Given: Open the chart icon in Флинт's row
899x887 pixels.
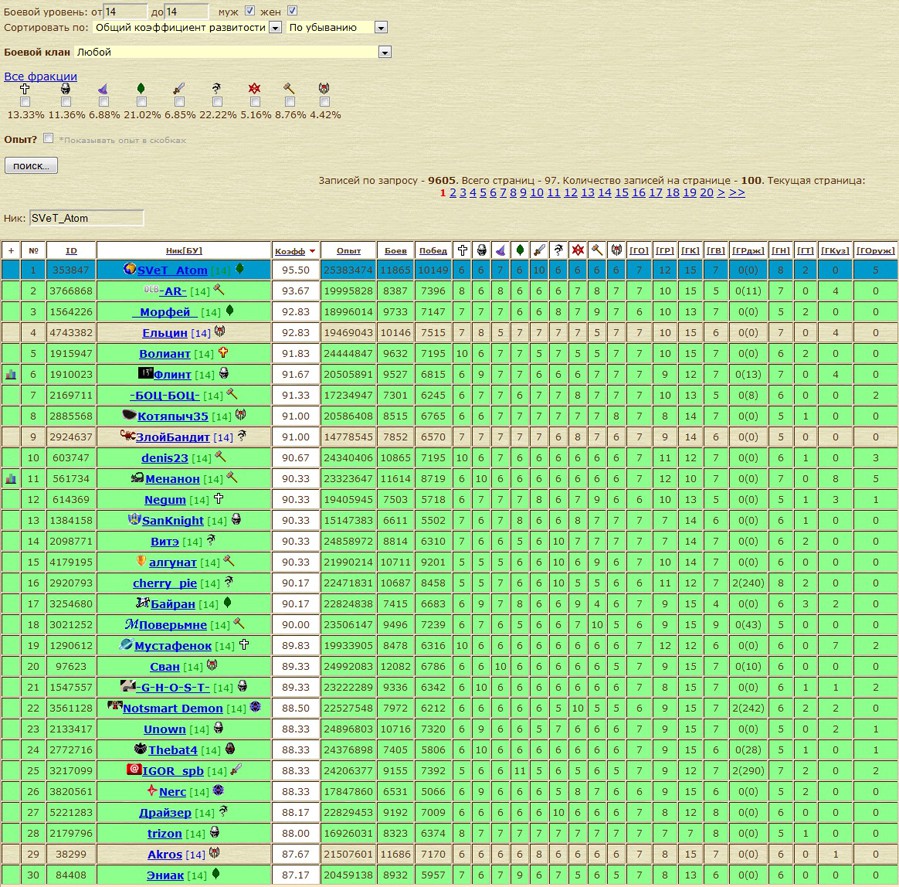Looking at the screenshot, I should tap(11, 375).
